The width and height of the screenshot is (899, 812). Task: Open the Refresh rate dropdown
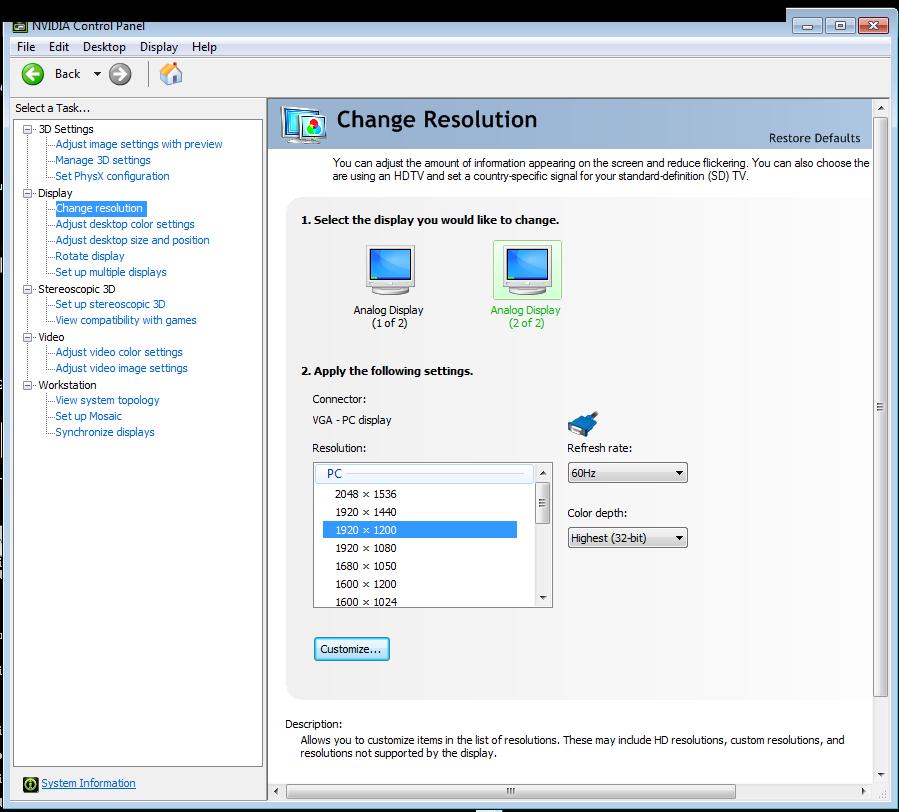(x=627, y=473)
